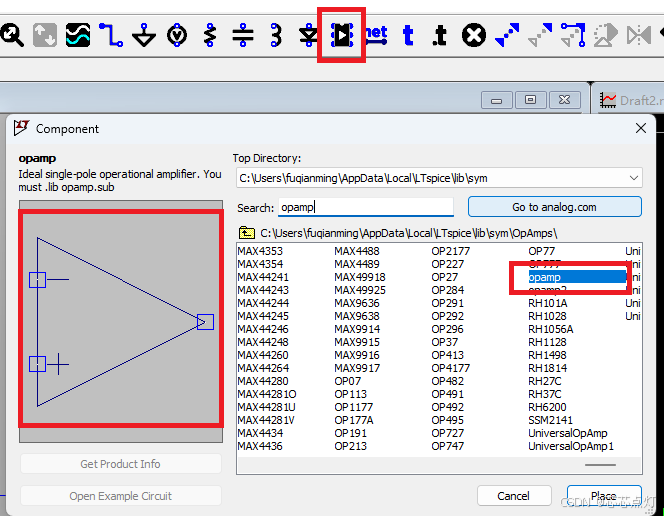The height and width of the screenshot is (516, 664).
Task: Click the opamp symbol preview
Action: [121, 322]
